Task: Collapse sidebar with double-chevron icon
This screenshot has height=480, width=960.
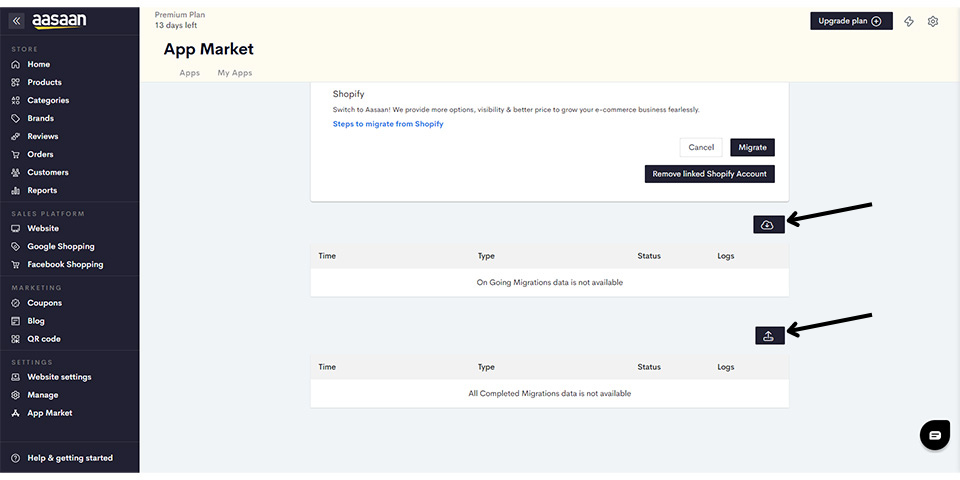Action: tap(17, 21)
